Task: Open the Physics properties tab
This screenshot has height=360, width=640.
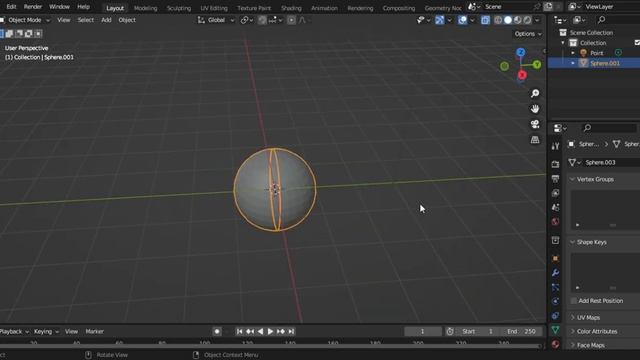Action: [x=555, y=301]
